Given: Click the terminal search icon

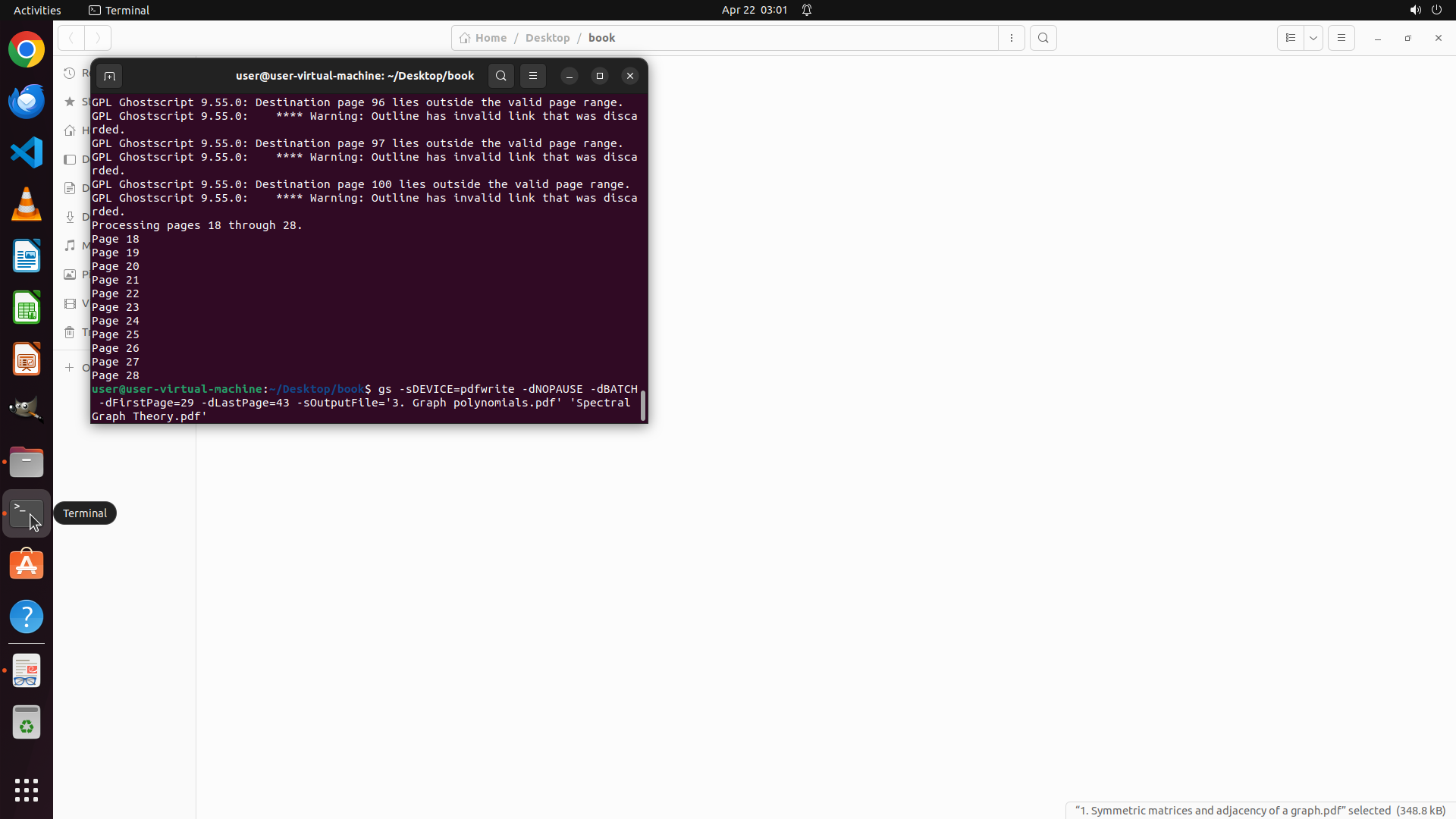Looking at the screenshot, I should pos(500,76).
